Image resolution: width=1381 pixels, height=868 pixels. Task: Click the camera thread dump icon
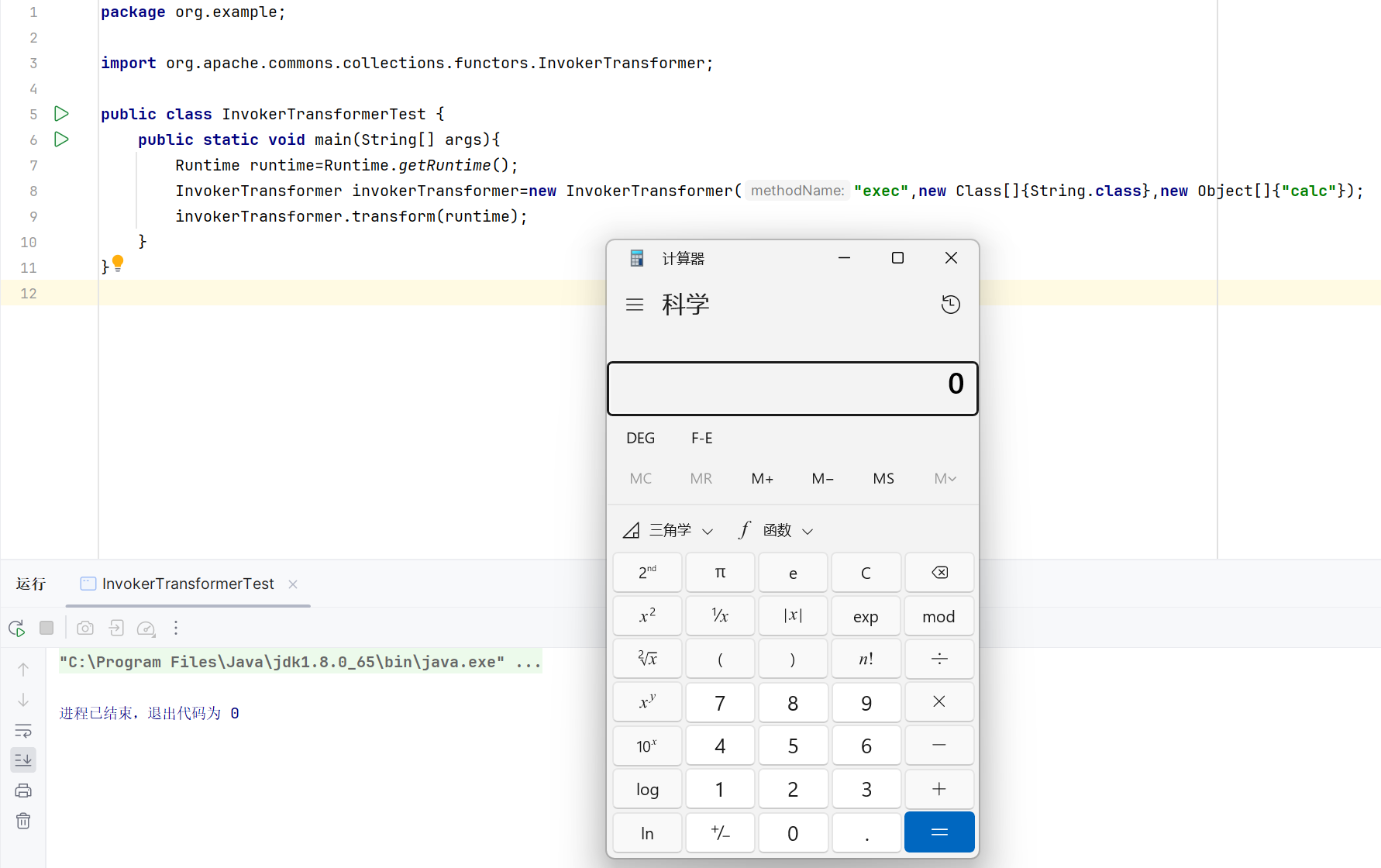85,628
